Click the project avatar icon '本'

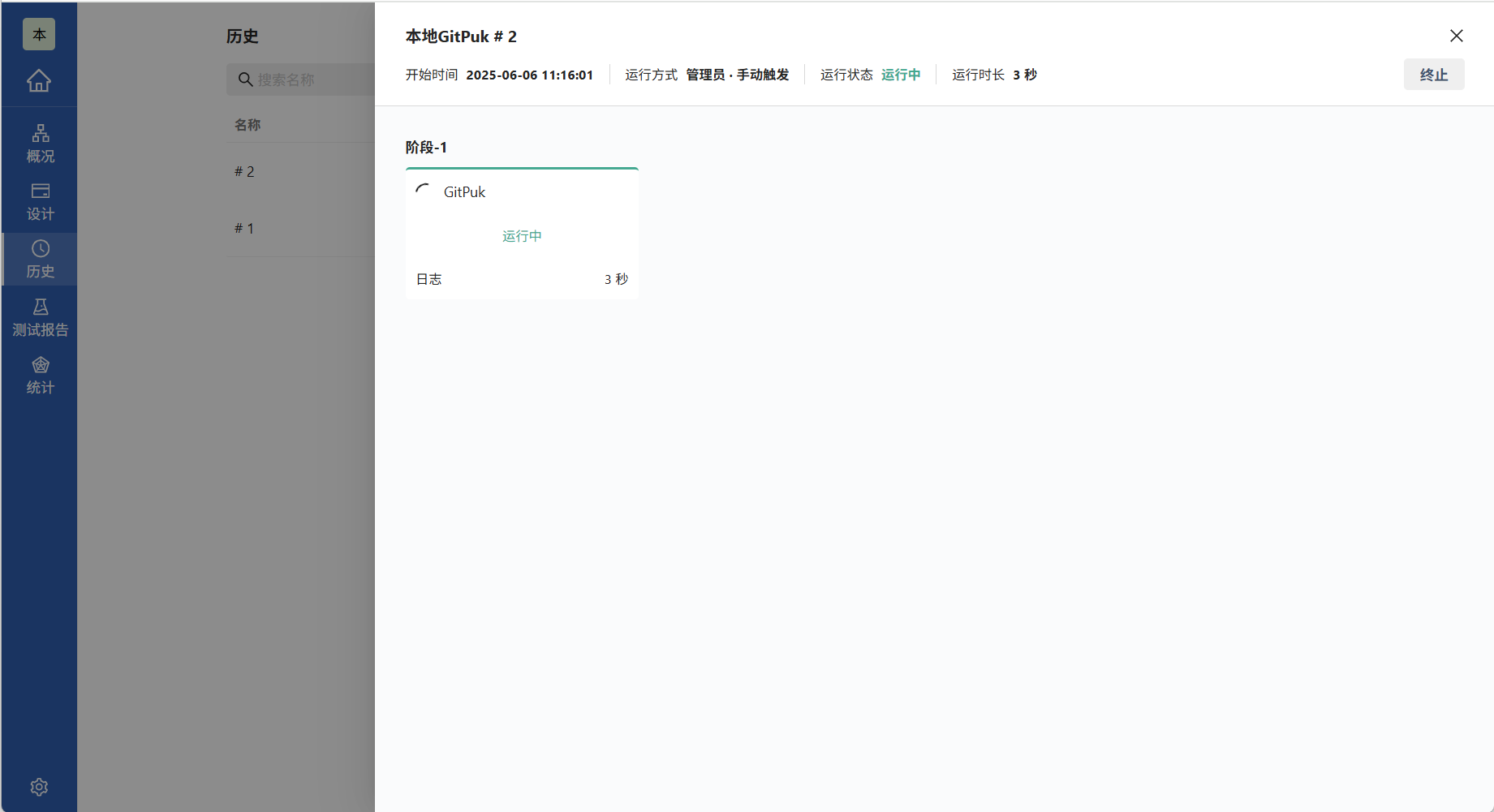click(39, 34)
